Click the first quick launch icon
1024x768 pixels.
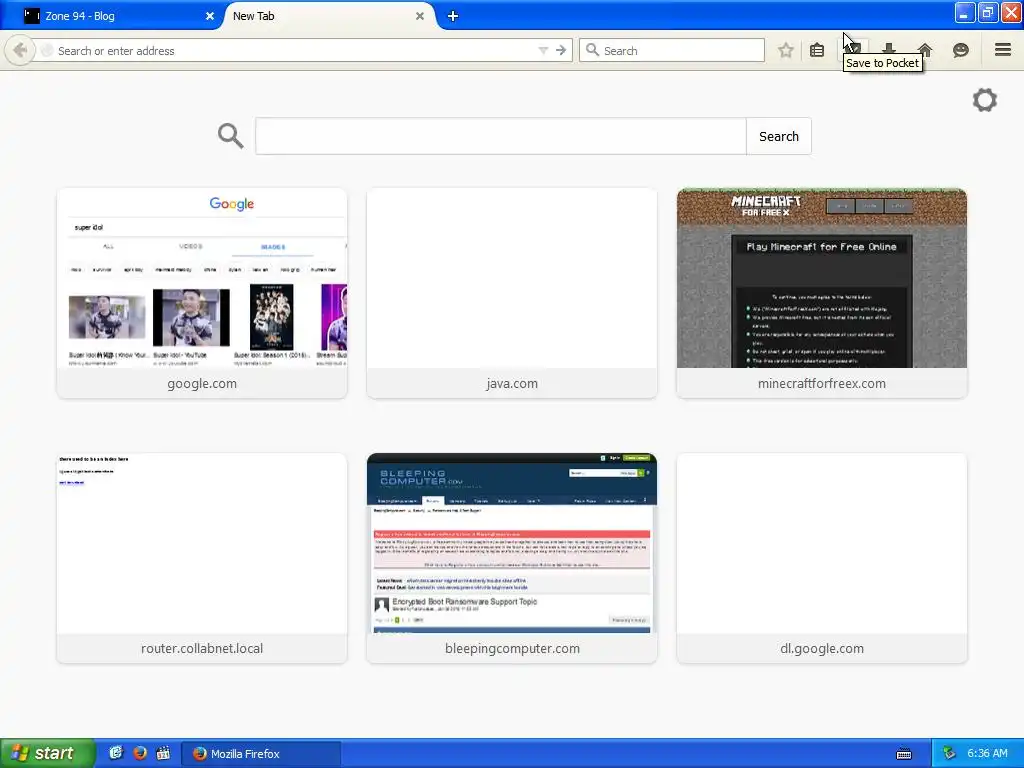pyautogui.click(x=116, y=753)
